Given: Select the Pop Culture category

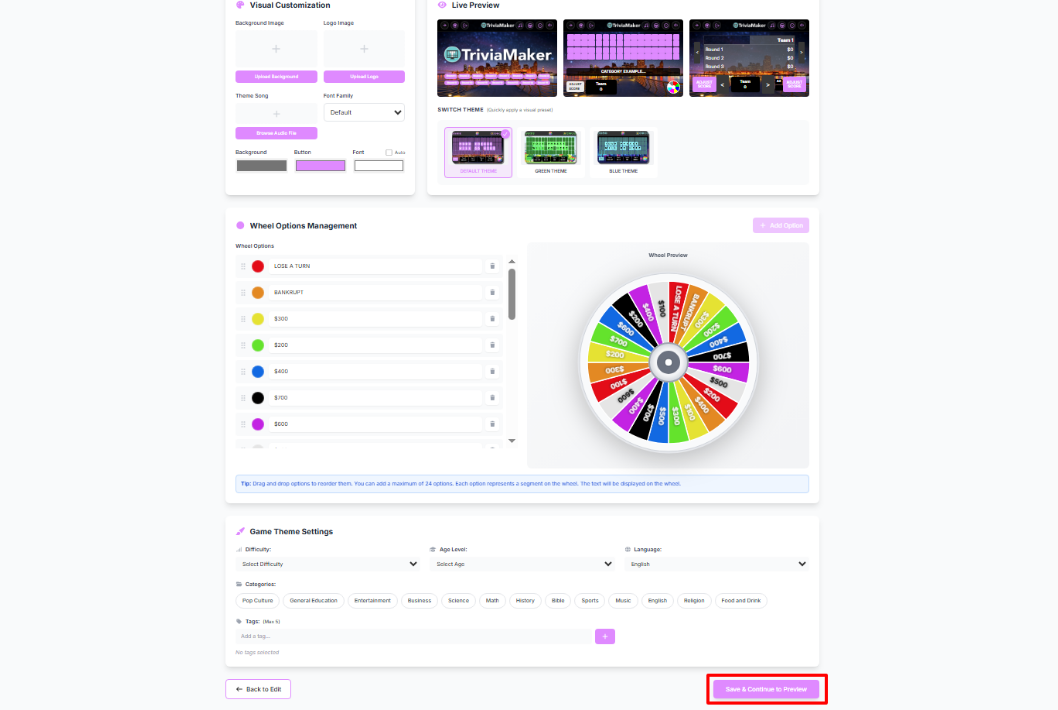Looking at the screenshot, I should [x=258, y=601].
